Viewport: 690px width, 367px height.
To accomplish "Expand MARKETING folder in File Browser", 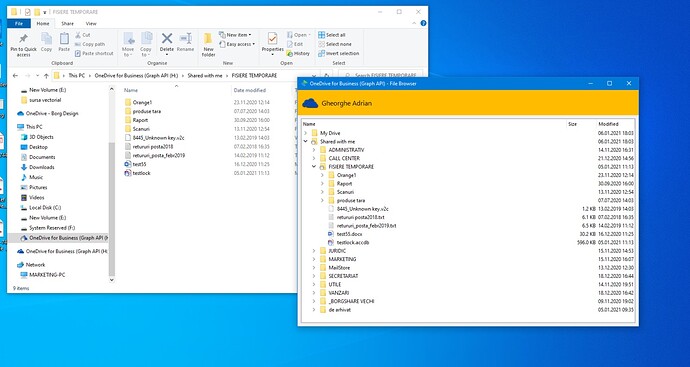I will (x=314, y=259).
